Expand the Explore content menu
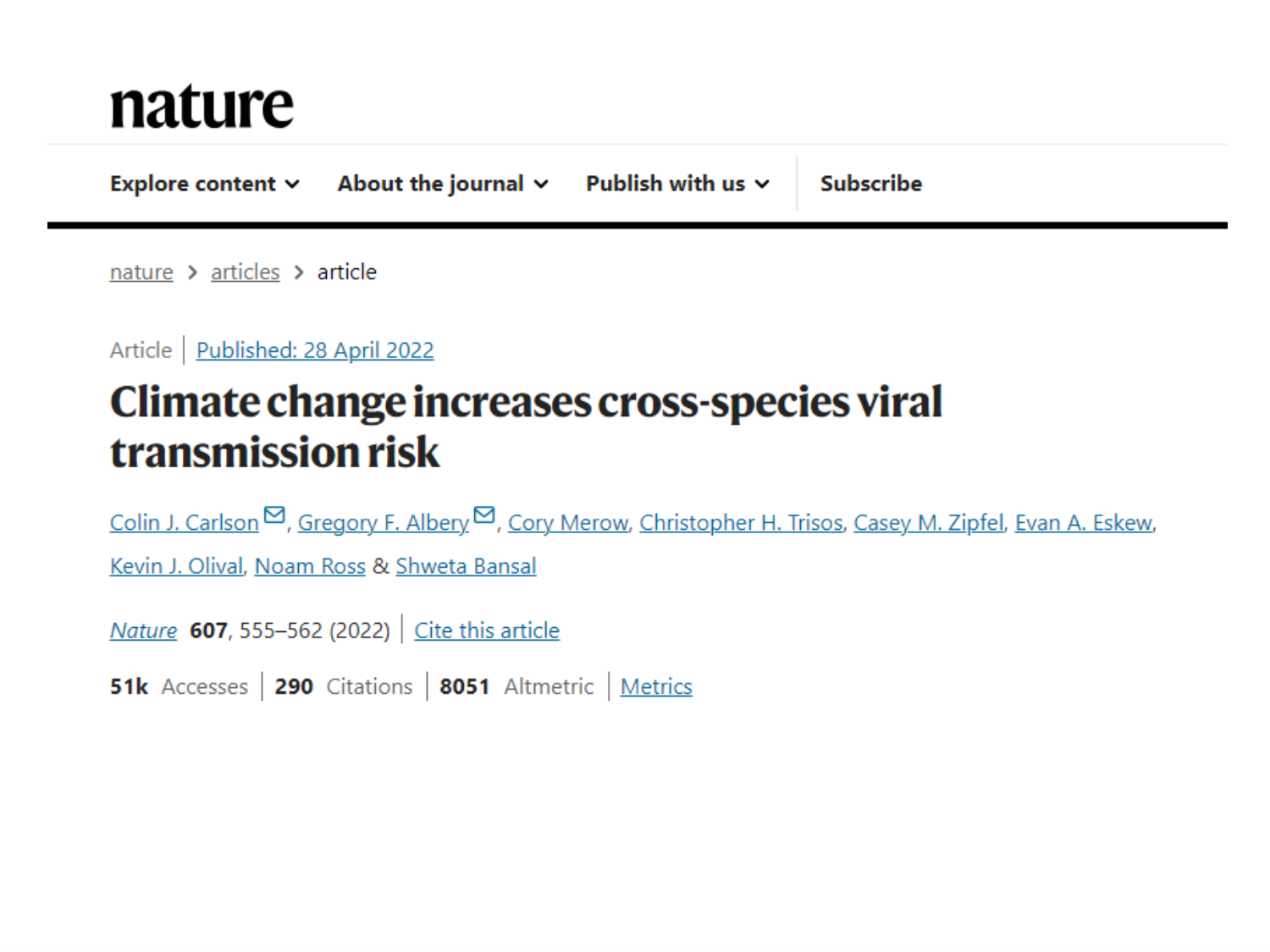 coord(204,184)
